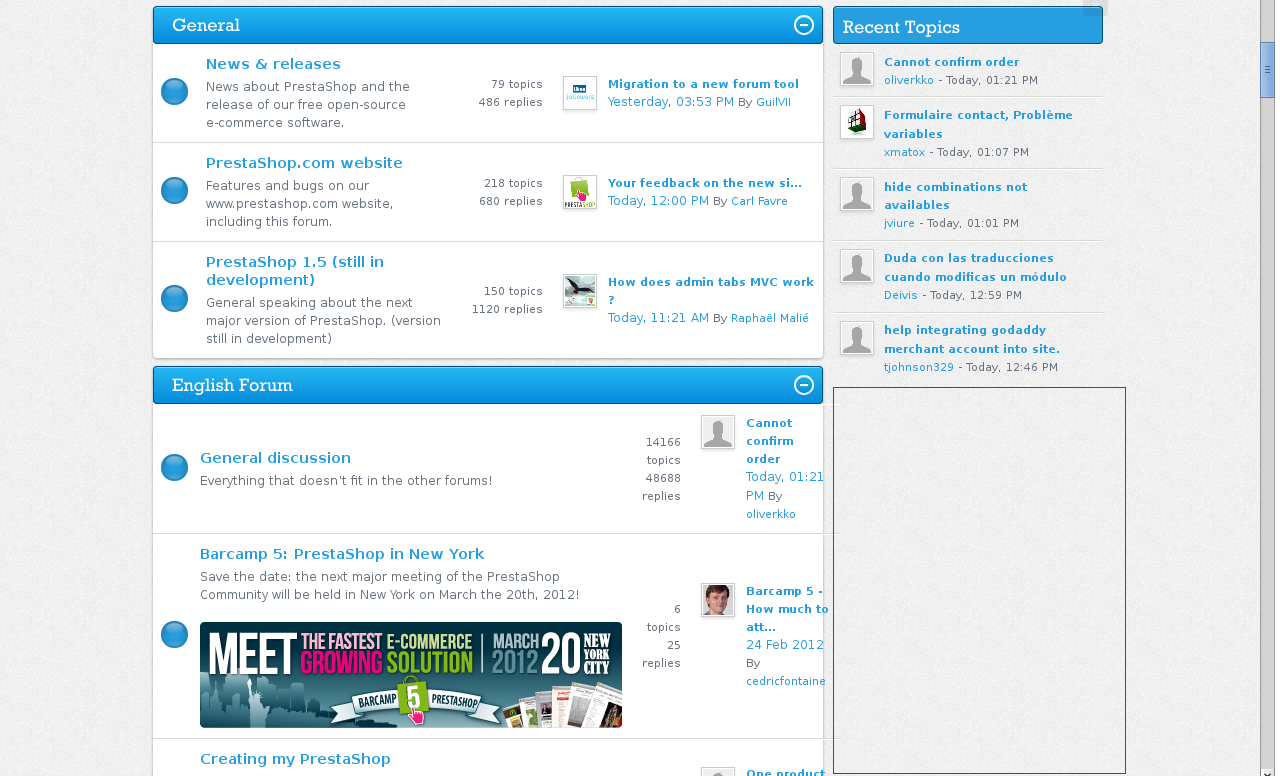Viewport: 1280px width, 776px height.
Task: Open the PrestaShop.com website forum
Action: tap(304, 163)
